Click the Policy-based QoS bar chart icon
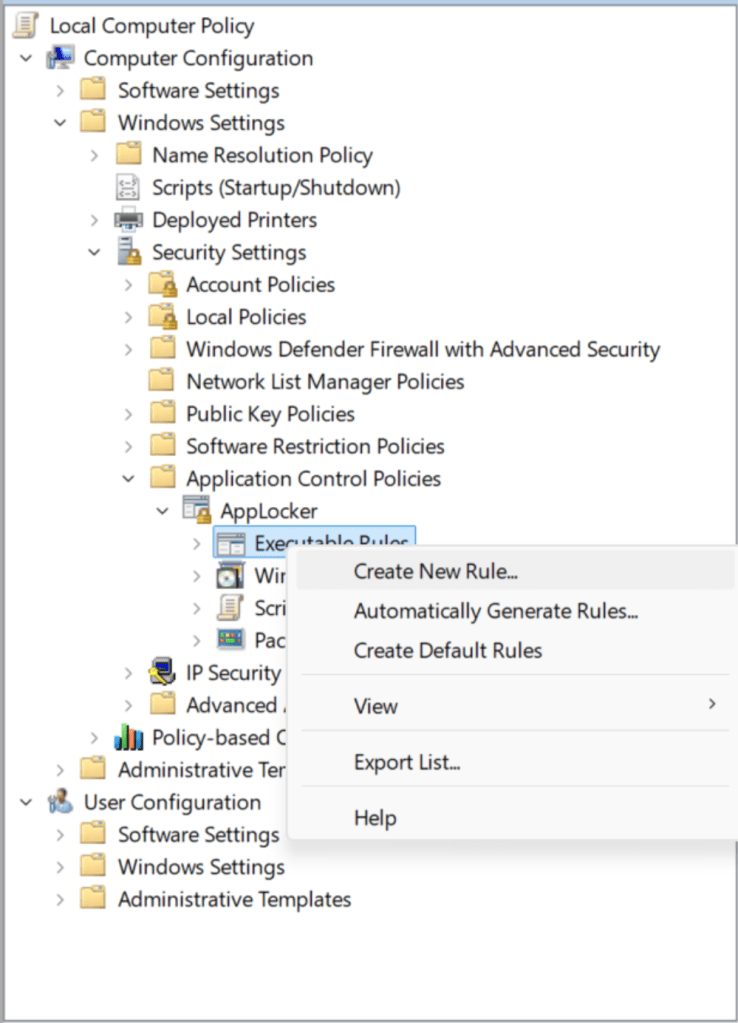This screenshot has height=1023, width=738. (x=129, y=738)
